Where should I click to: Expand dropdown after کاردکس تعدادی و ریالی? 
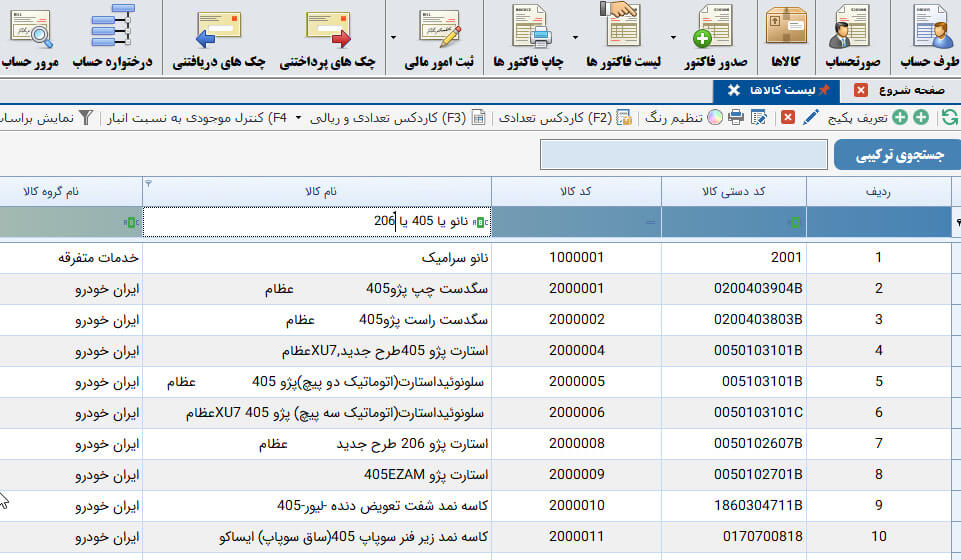(298, 118)
